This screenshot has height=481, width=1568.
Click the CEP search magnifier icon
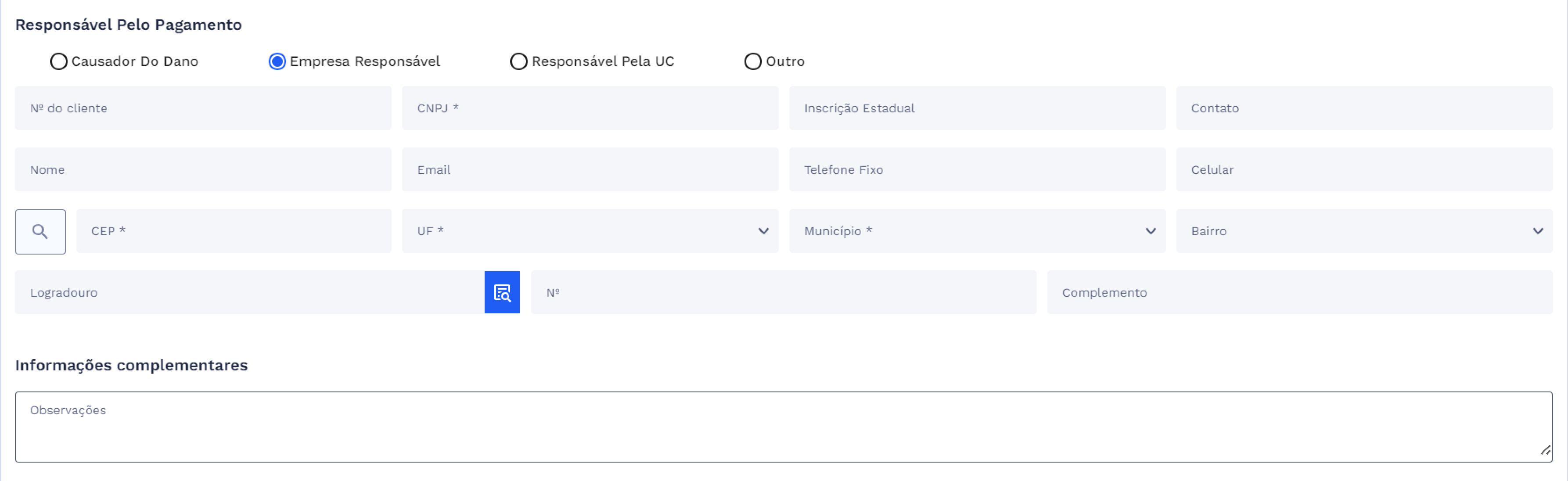click(x=40, y=231)
